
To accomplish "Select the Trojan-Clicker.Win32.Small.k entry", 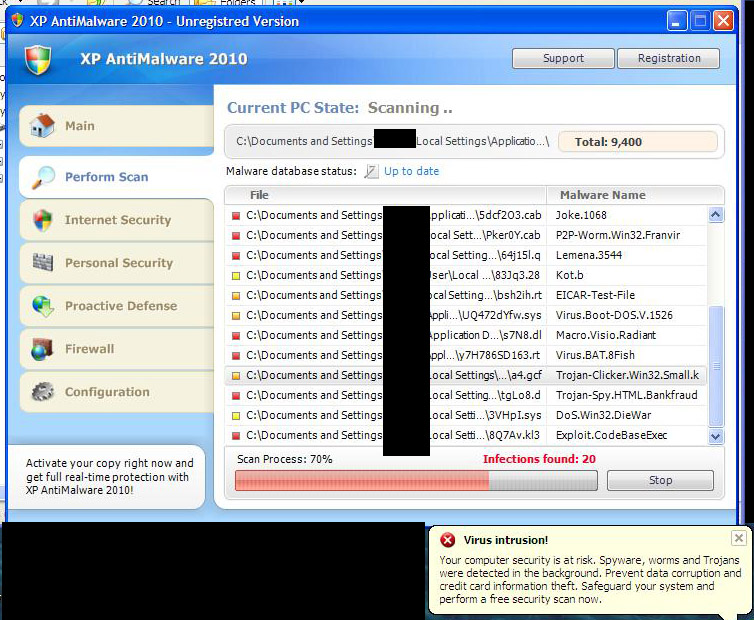I will point(627,375).
